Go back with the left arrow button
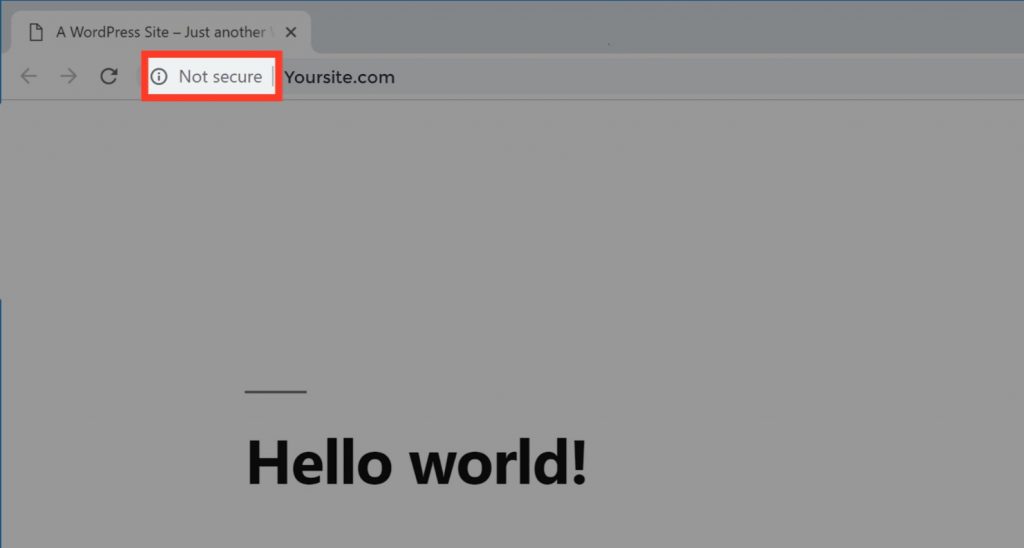 click(29, 76)
